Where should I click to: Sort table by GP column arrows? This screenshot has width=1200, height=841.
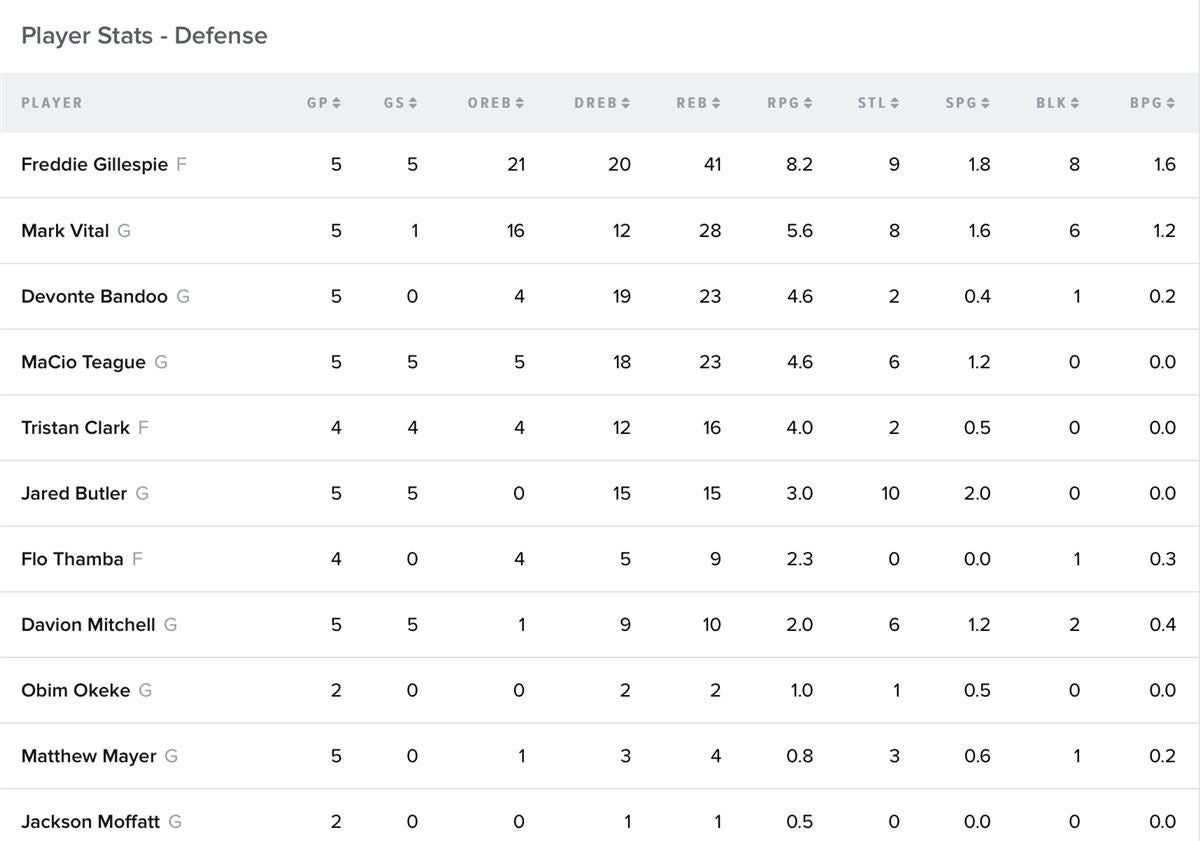click(337, 103)
